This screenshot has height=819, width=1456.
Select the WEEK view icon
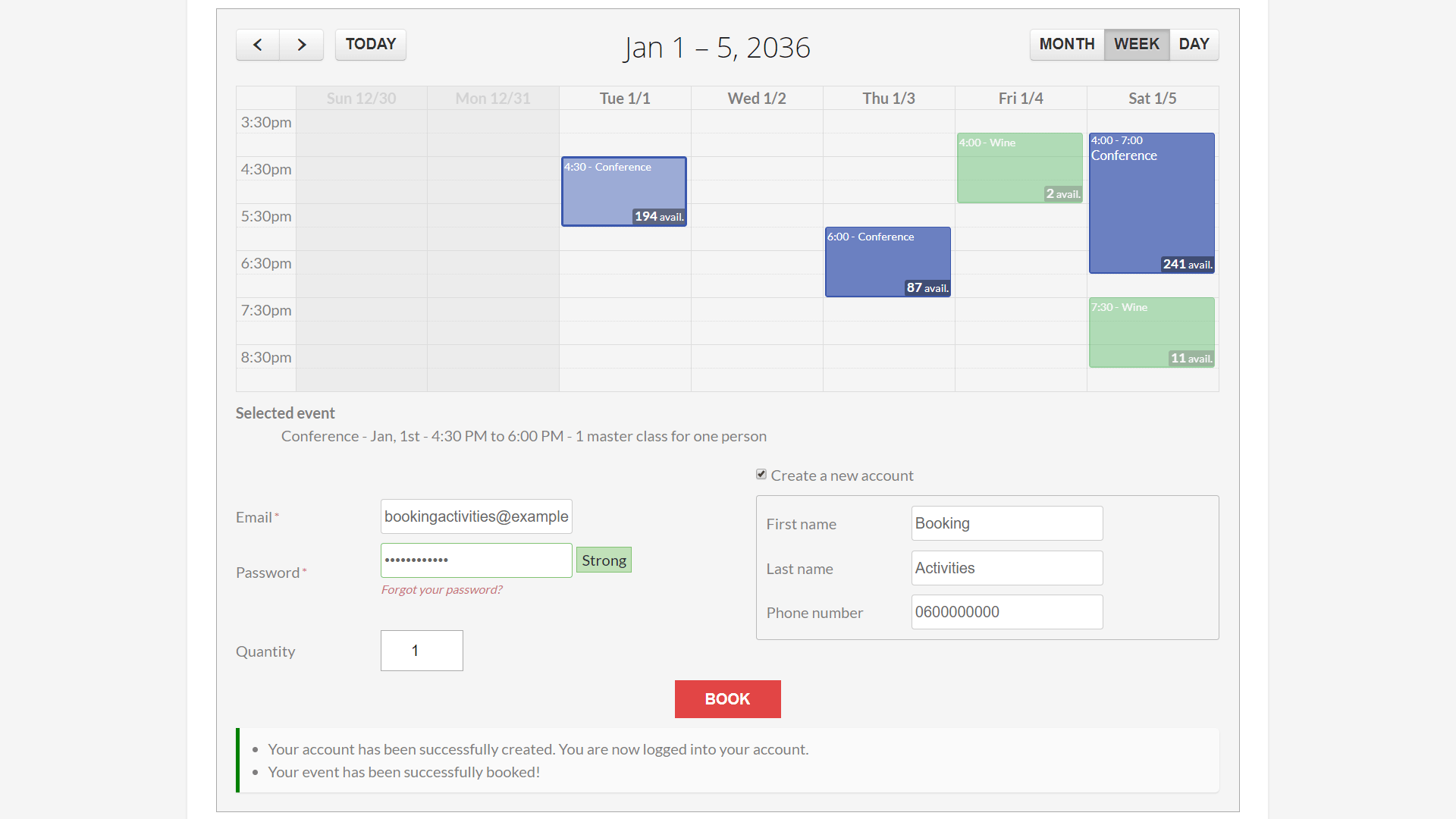(1137, 44)
